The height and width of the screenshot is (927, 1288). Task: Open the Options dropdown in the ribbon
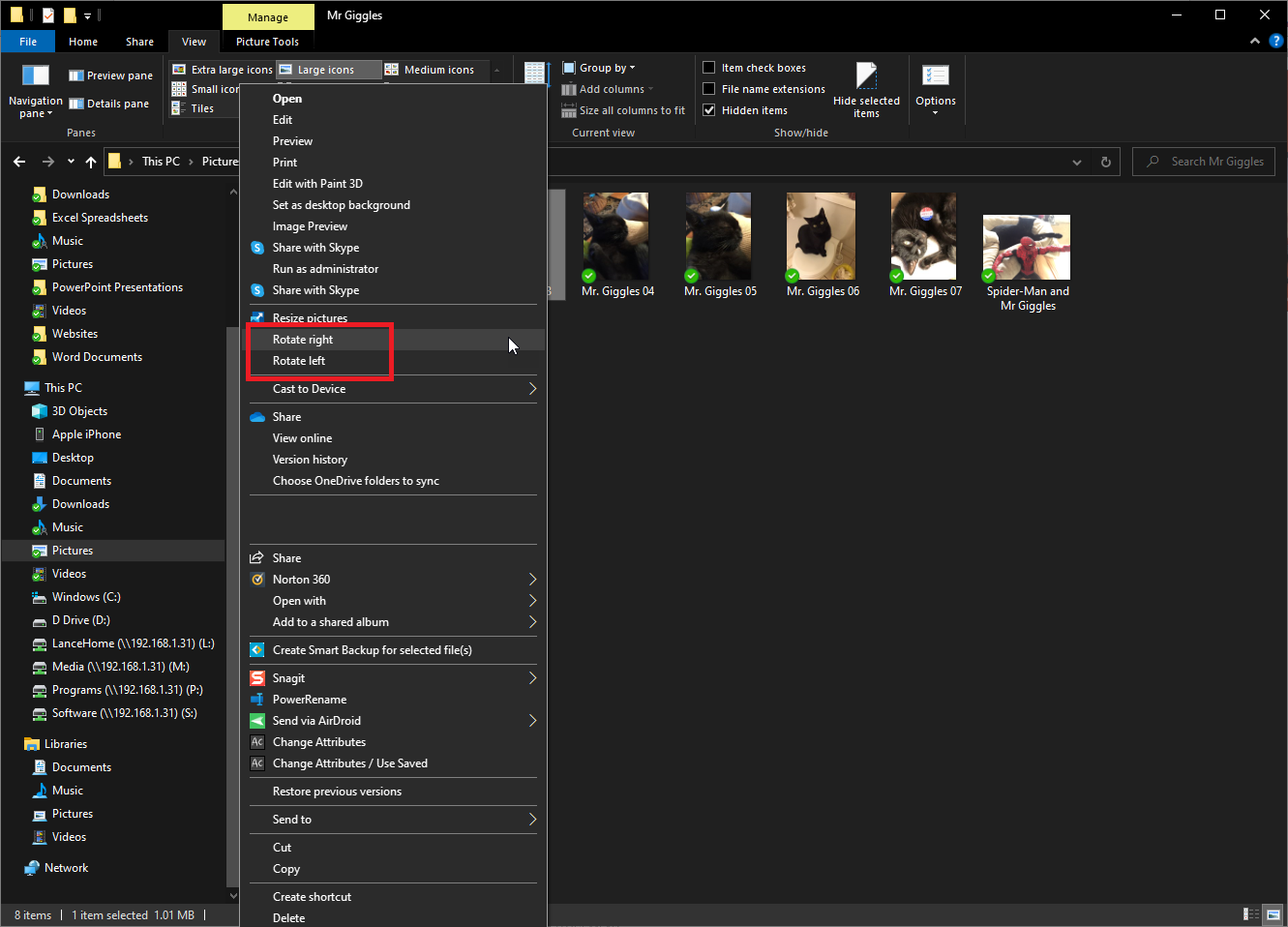[935, 90]
